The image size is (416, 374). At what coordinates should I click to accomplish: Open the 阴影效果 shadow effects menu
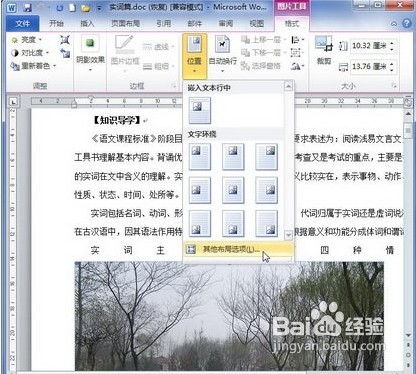90,54
